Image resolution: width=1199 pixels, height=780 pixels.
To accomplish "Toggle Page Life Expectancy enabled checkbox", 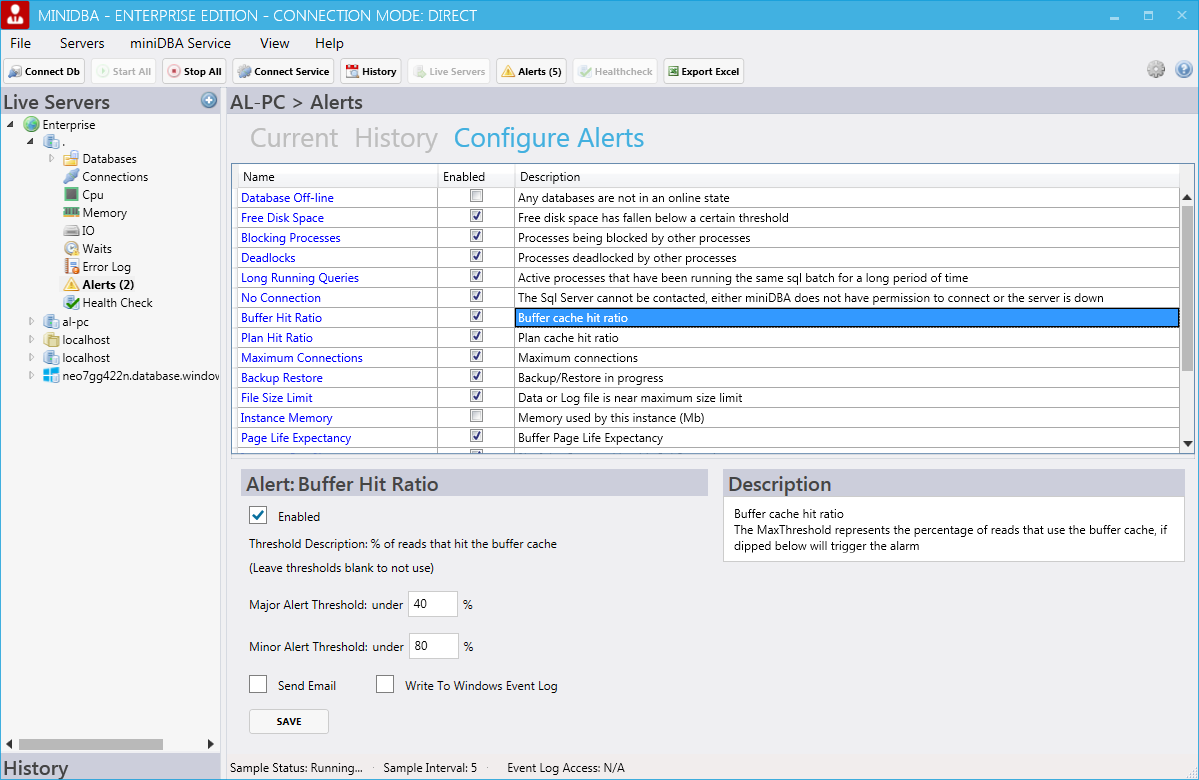I will (x=476, y=437).
